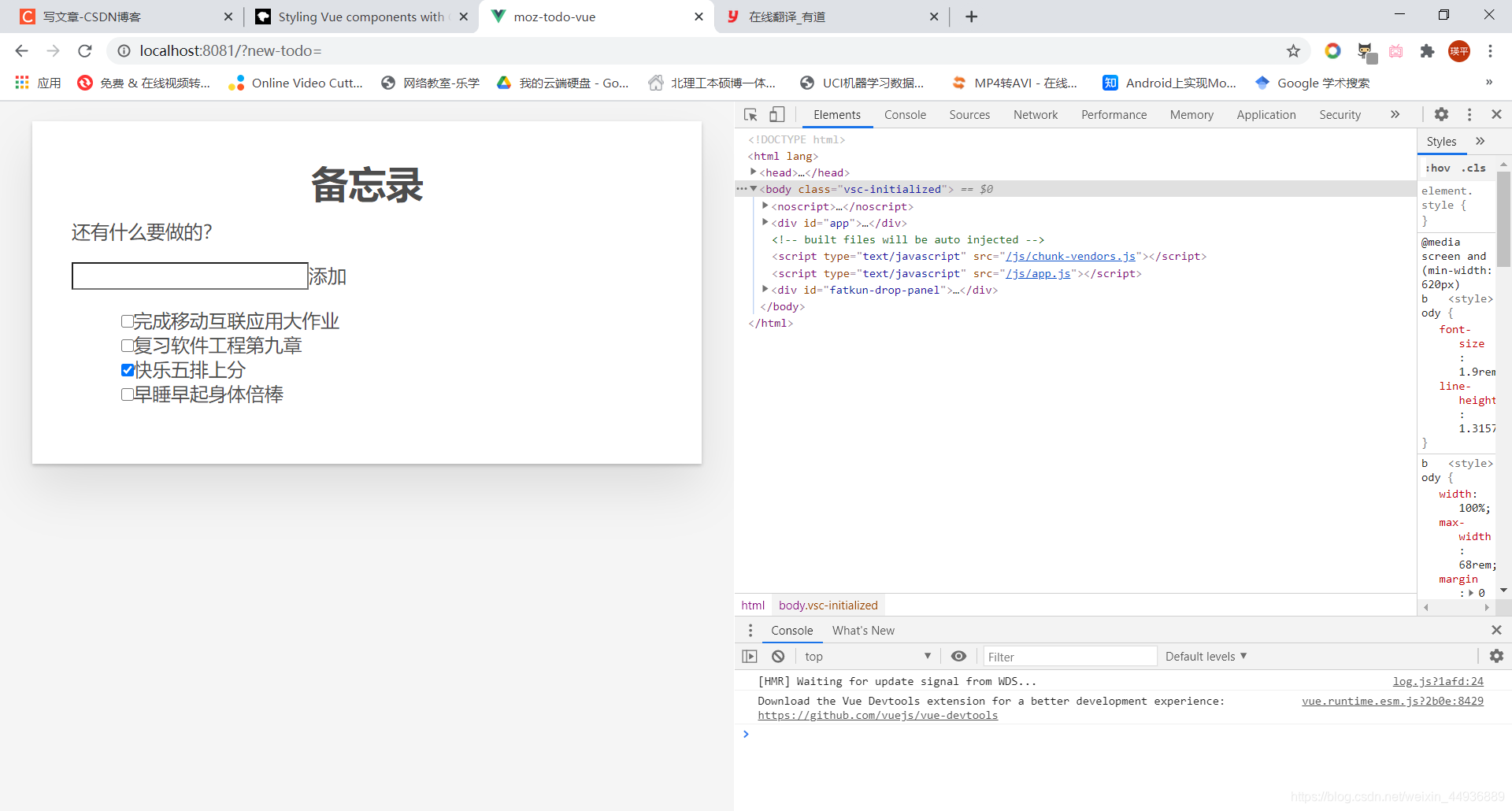Open the console drawer three-dot menu
Screen dimensions: 1512x811
click(x=750, y=631)
